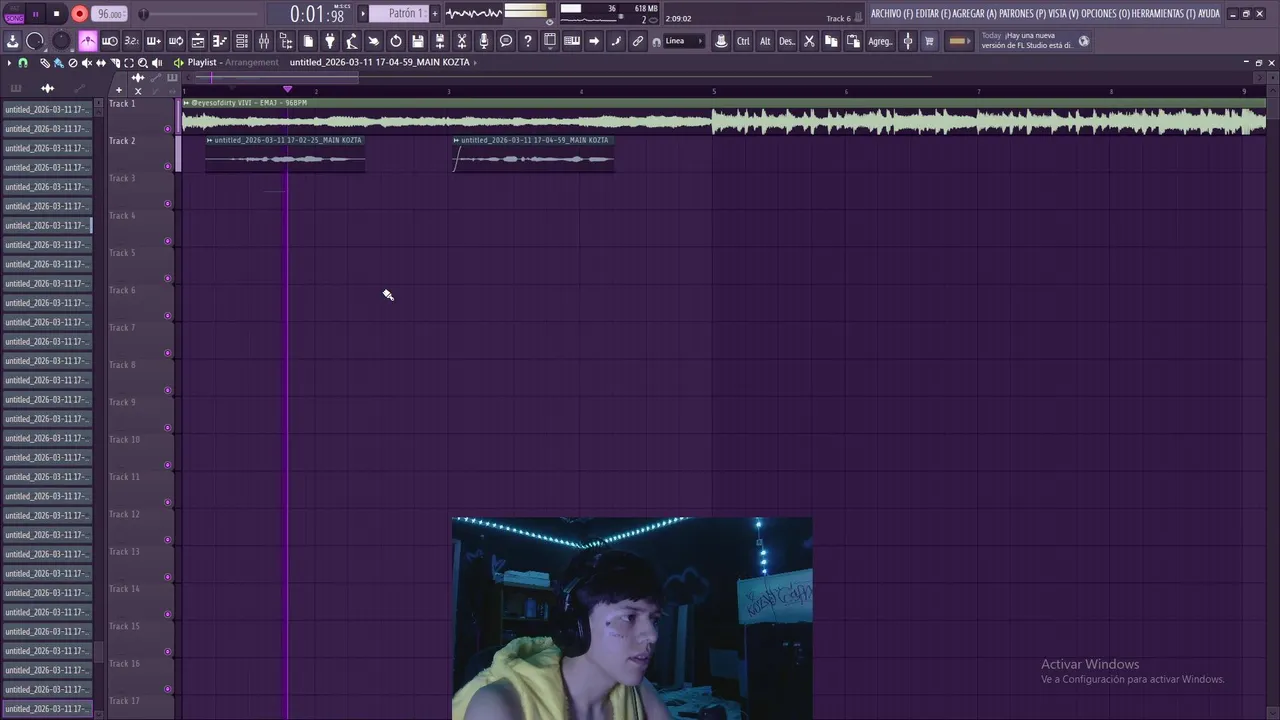Toggle loop recording icon
This screenshot has width=1280, height=720.
[x=176, y=41]
